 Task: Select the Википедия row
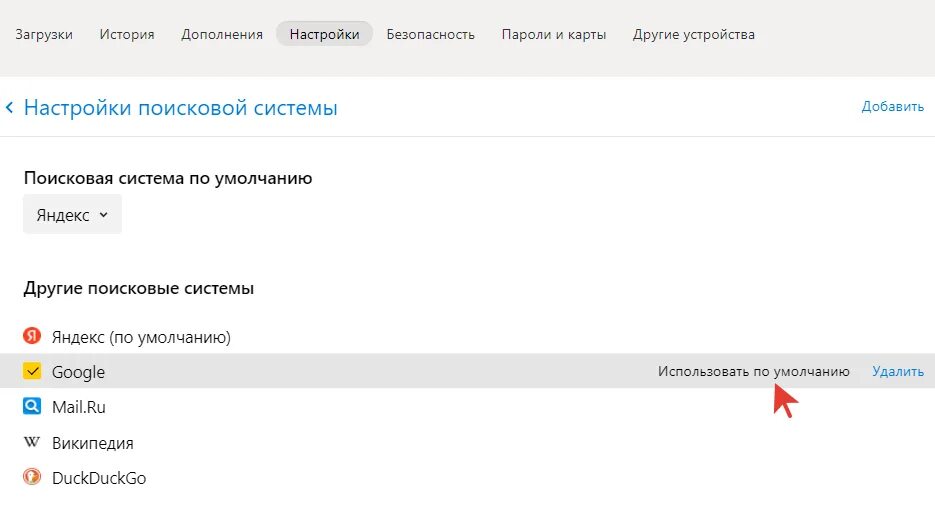coord(468,442)
